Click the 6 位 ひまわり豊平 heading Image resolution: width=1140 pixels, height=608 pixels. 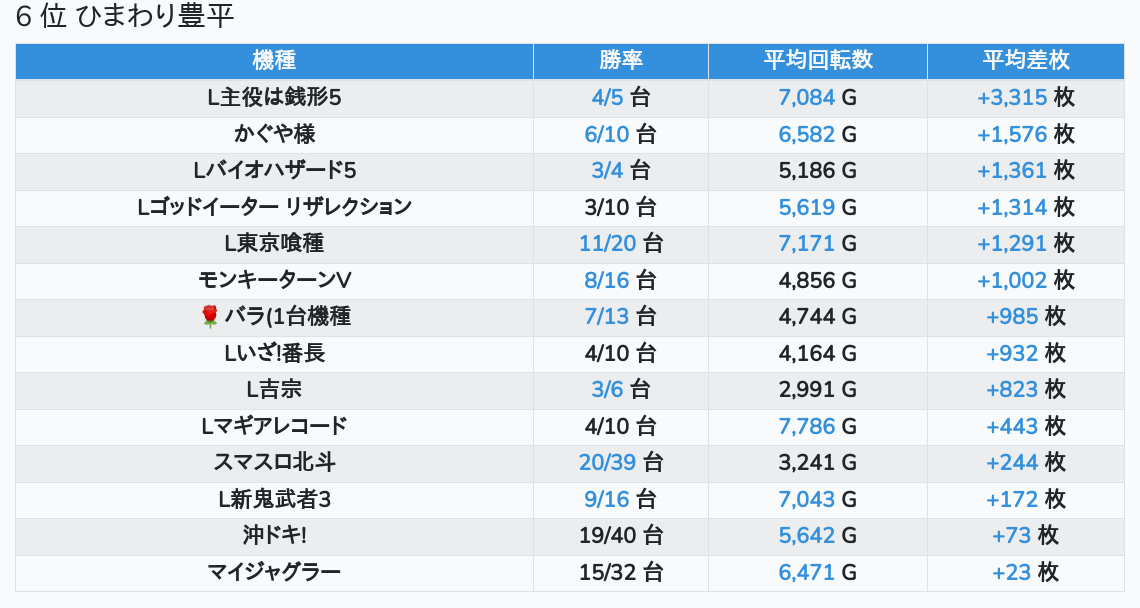pyautogui.click(x=125, y=17)
